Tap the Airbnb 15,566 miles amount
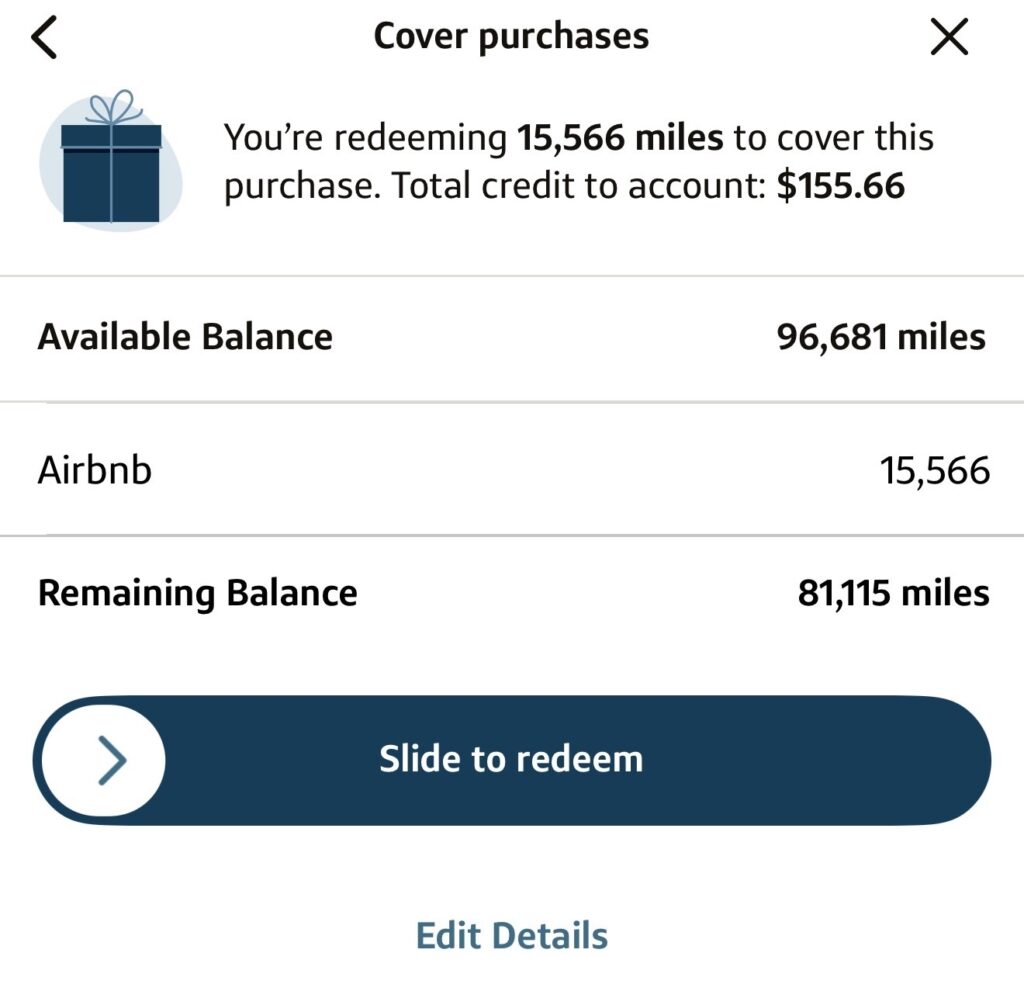The width and height of the screenshot is (1024, 998). coord(935,470)
